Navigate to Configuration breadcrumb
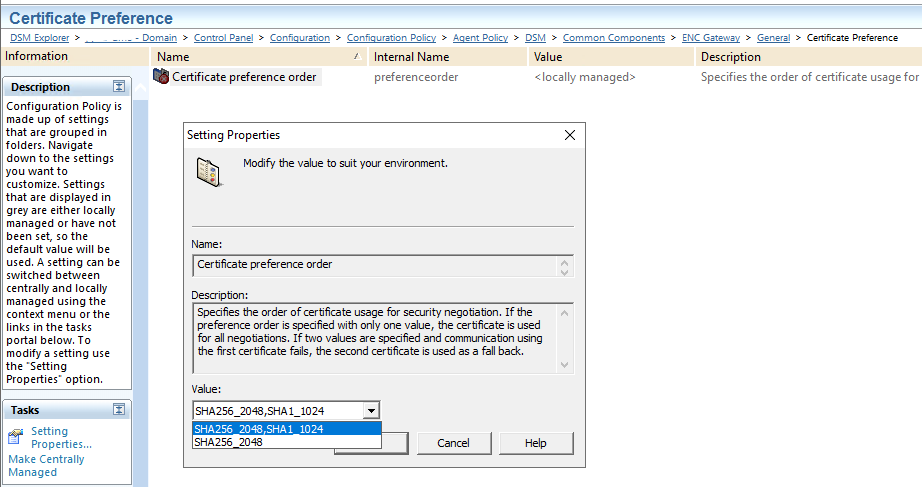This screenshot has height=487, width=922. tap(300, 38)
